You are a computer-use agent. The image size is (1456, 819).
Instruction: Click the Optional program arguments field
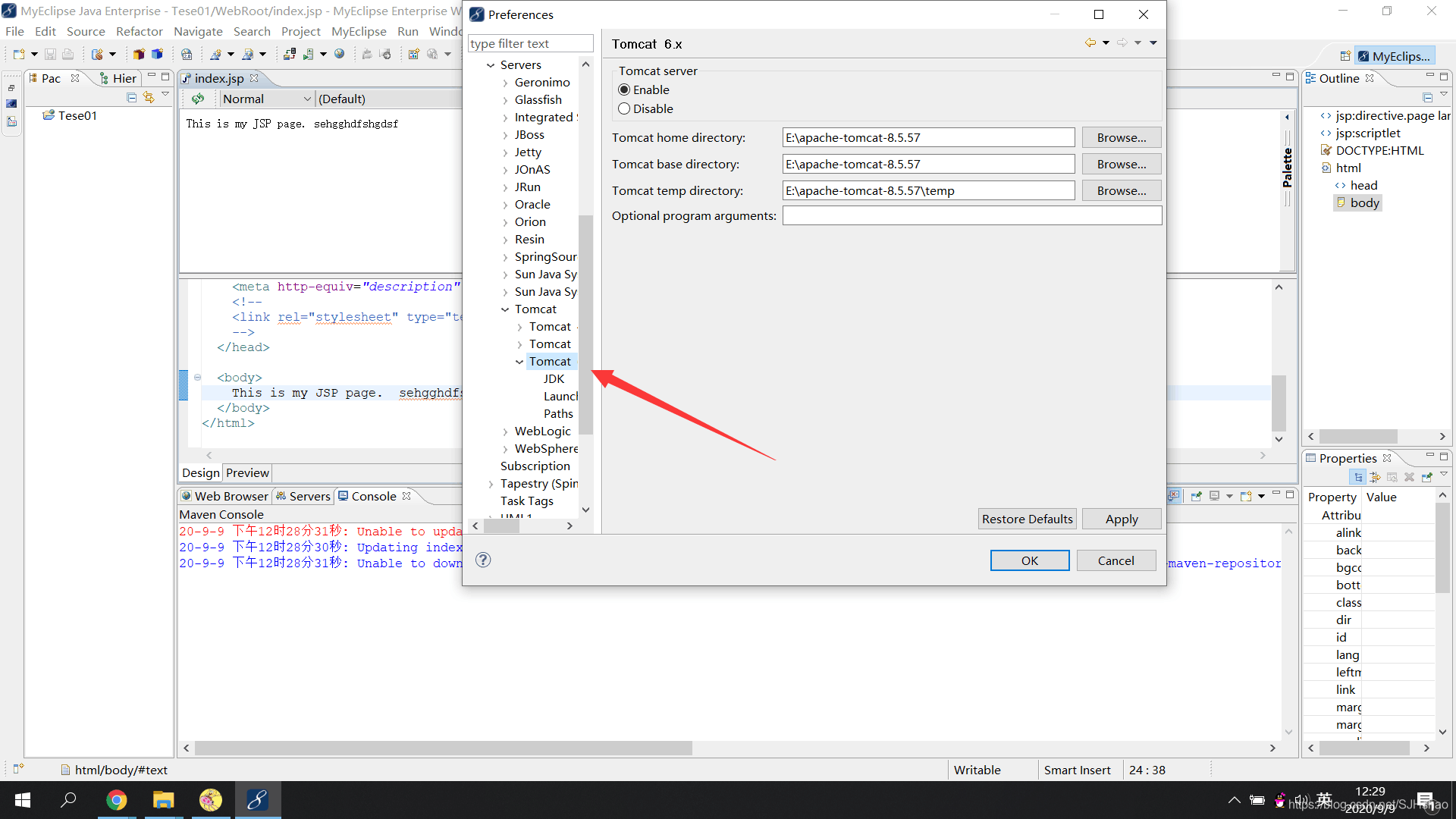point(972,216)
